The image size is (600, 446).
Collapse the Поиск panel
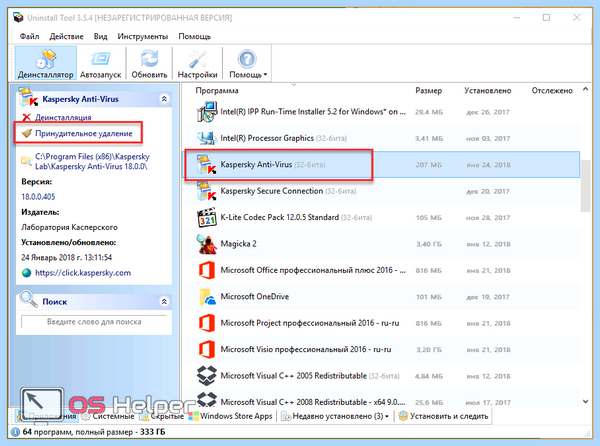click(x=164, y=302)
